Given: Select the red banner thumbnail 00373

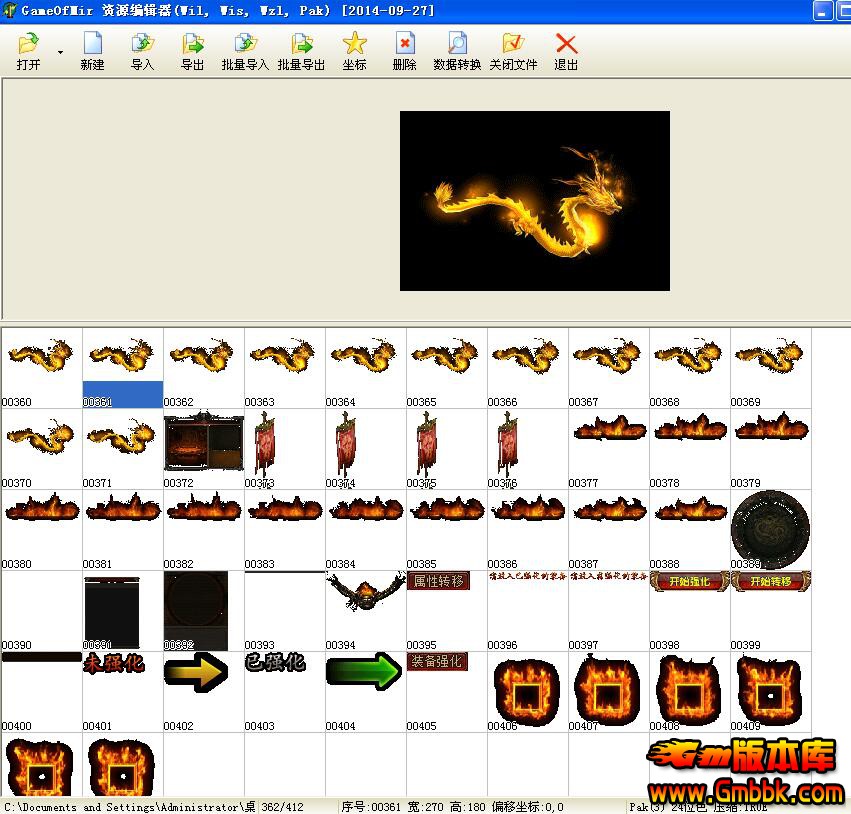Looking at the screenshot, I should (x=265, y=445).
